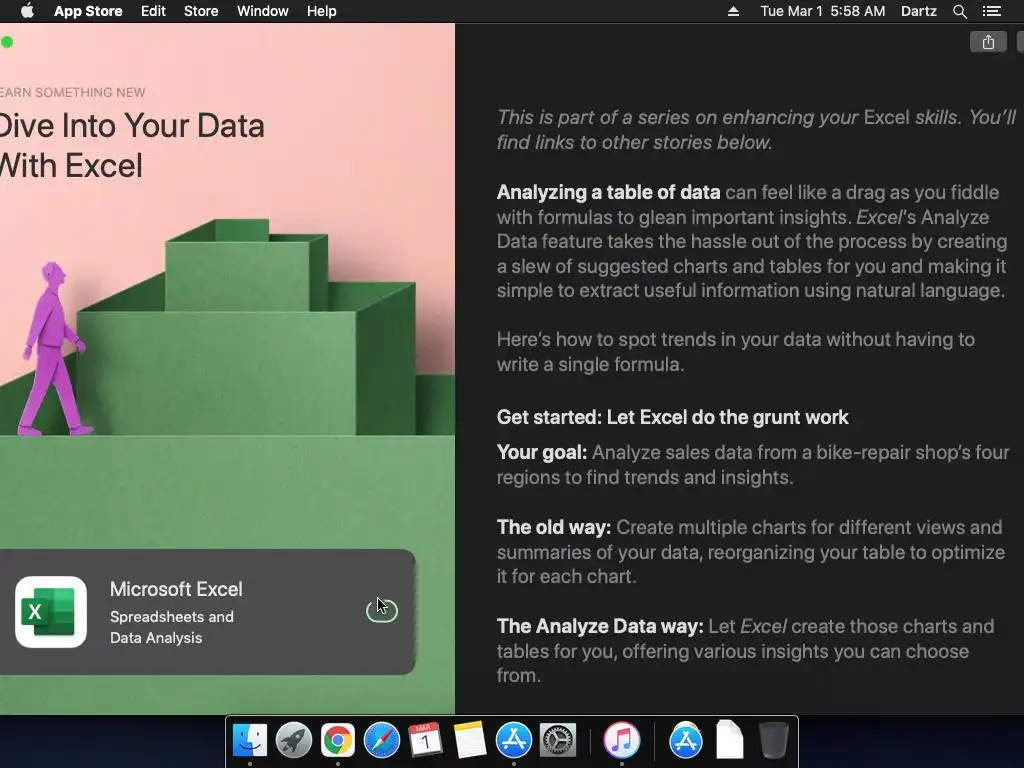Open System Preferences gear in Dock

click(558, 740)
